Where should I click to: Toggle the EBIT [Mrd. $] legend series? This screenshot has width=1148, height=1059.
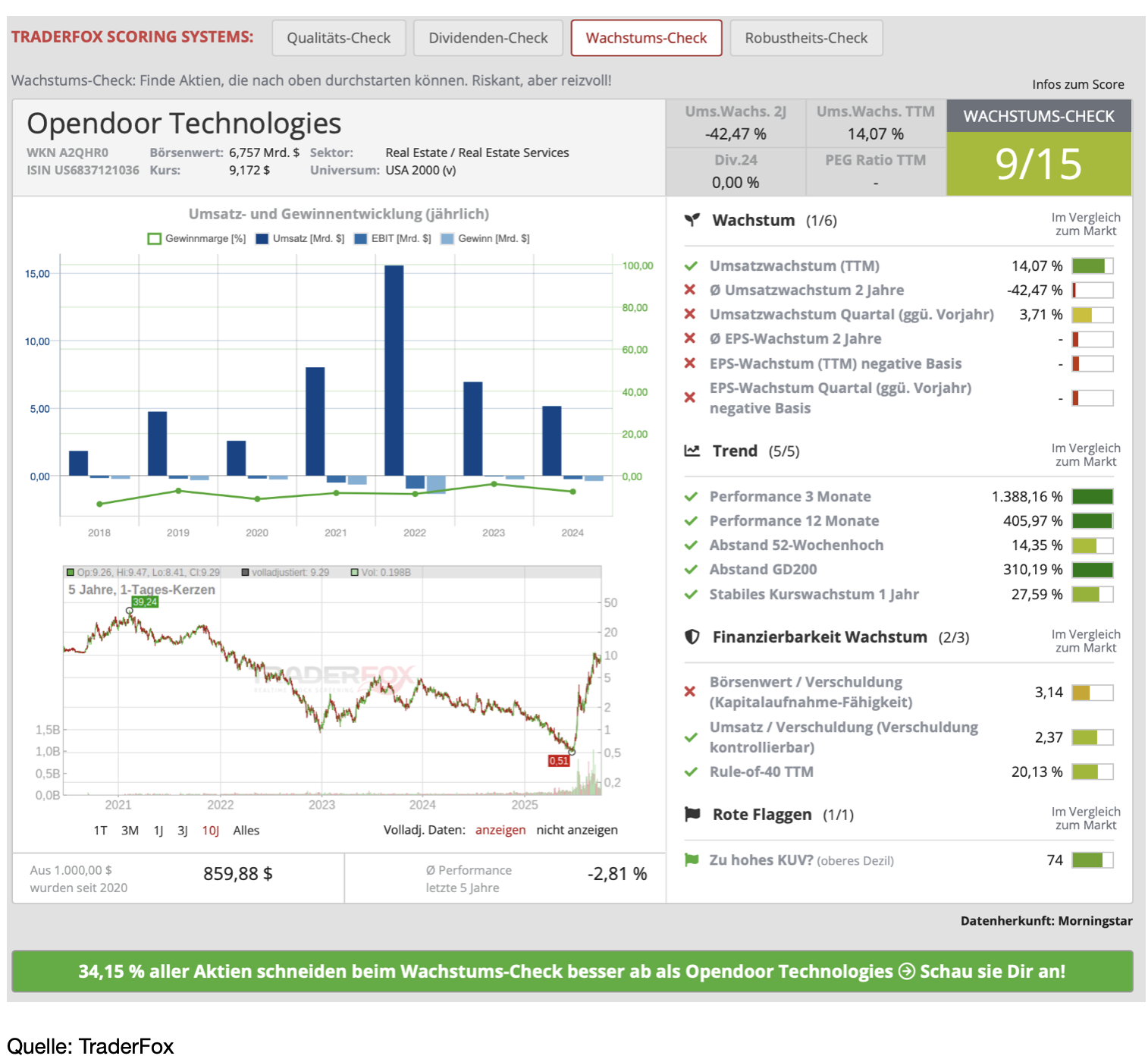pos(392,238)
